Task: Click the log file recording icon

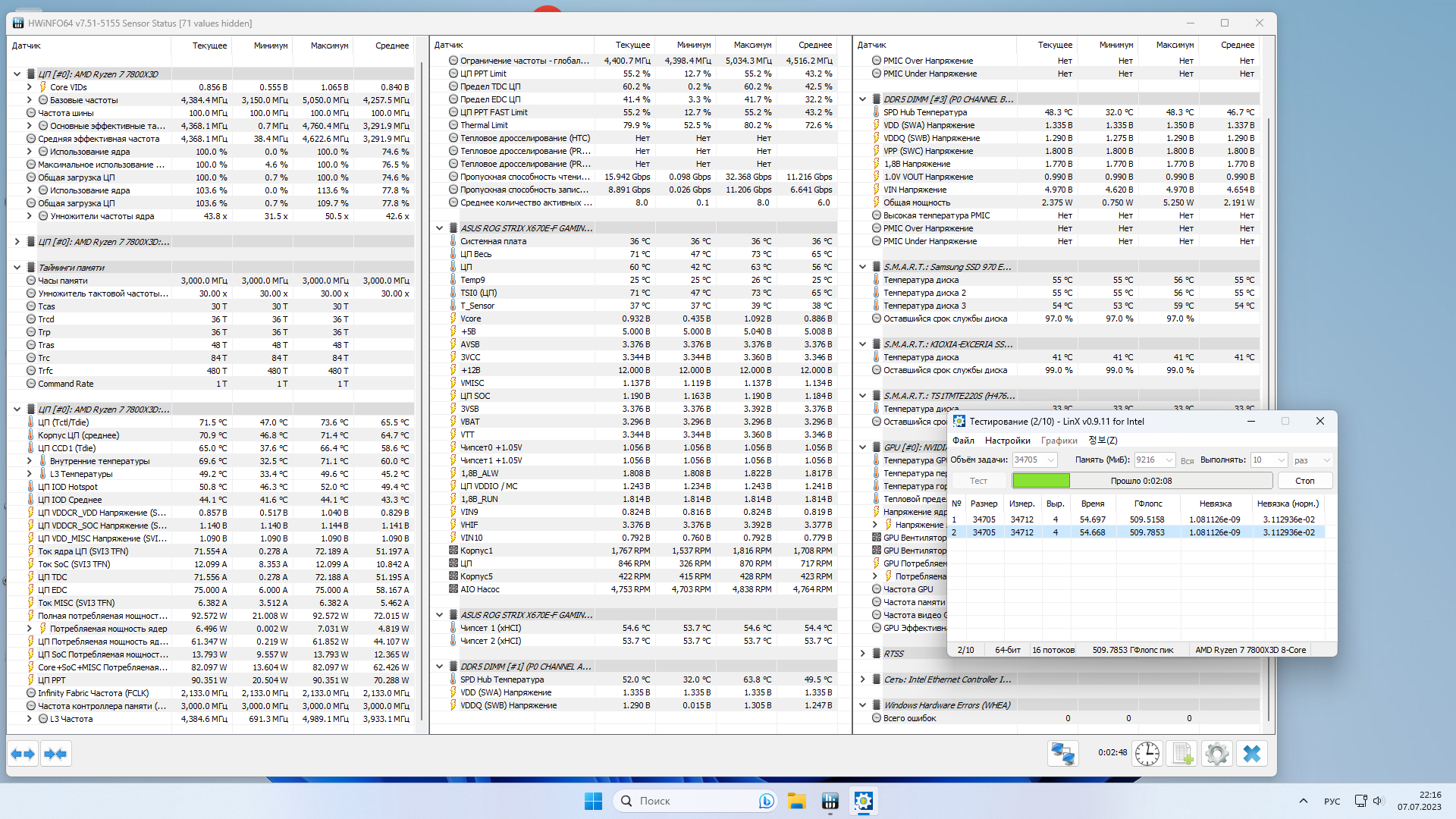Action: (1182, 754)
